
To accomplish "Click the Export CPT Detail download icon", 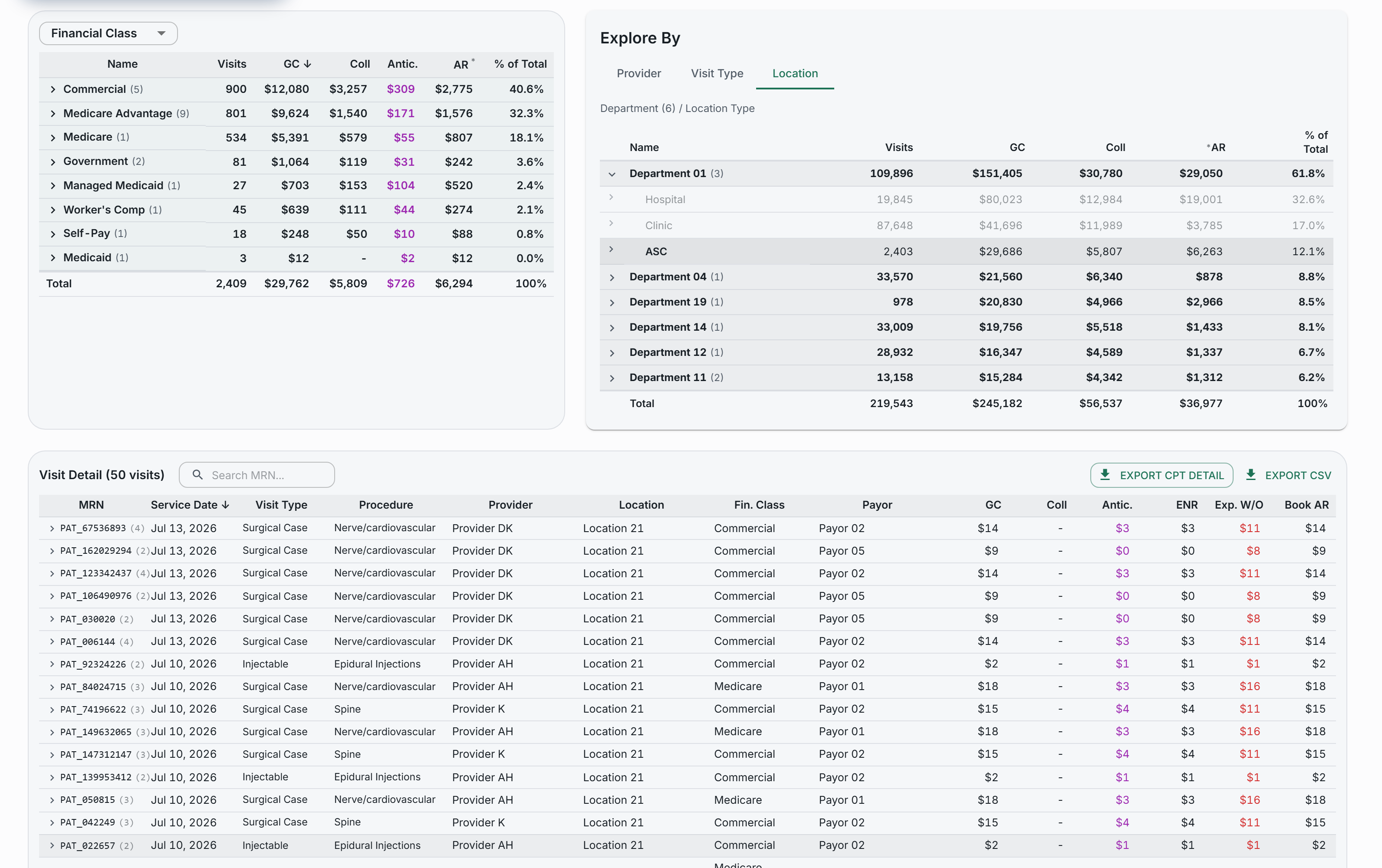I will point(1105,474).
